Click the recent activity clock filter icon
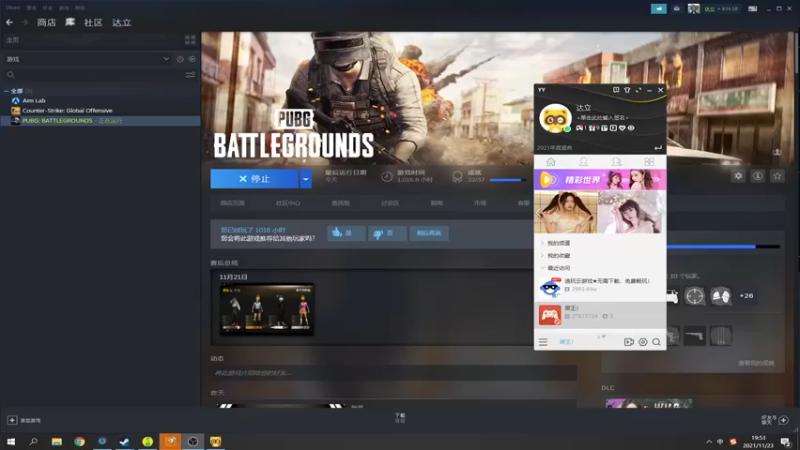 180,59
